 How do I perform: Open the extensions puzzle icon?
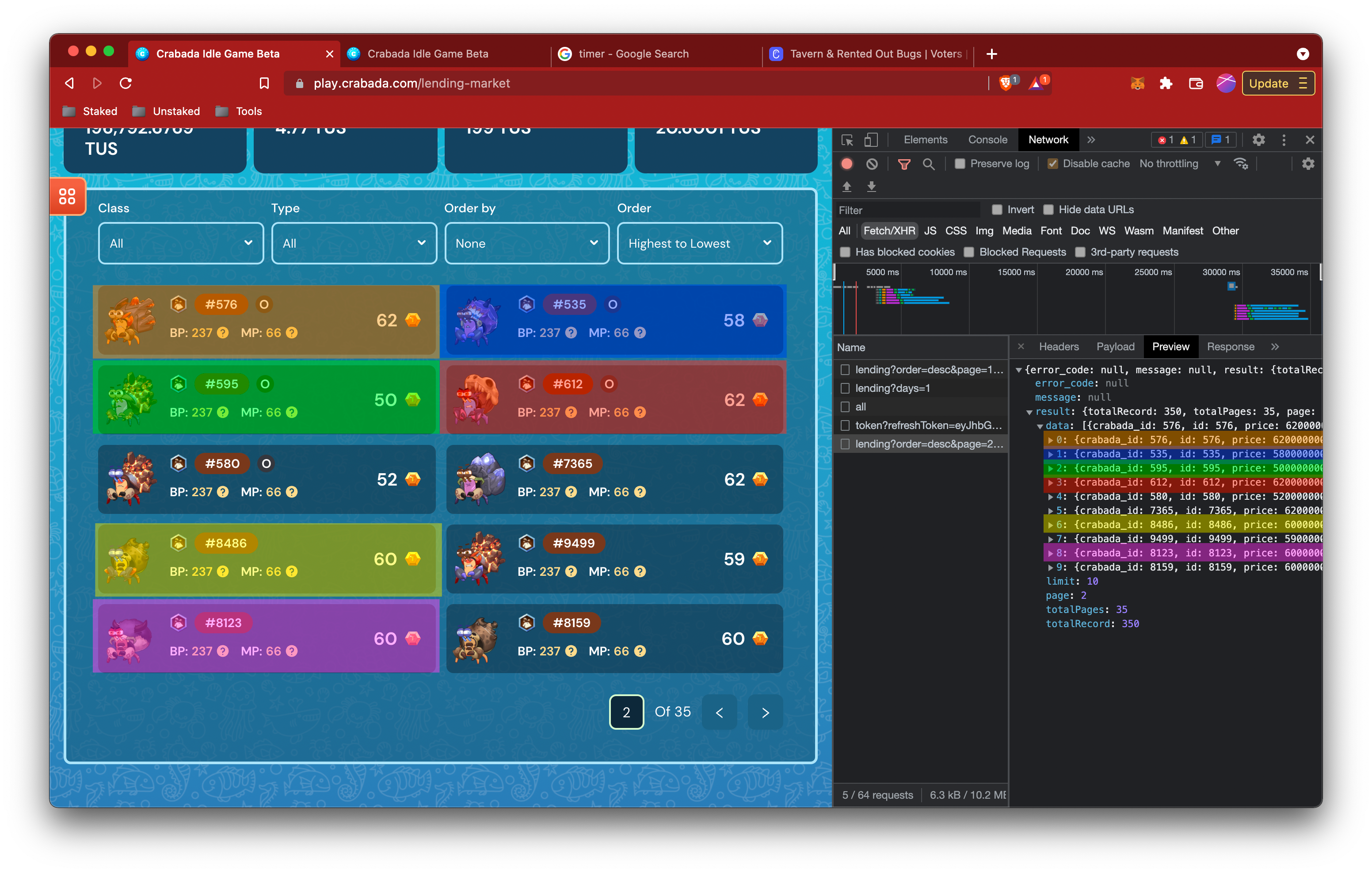tap(1166, 83)
